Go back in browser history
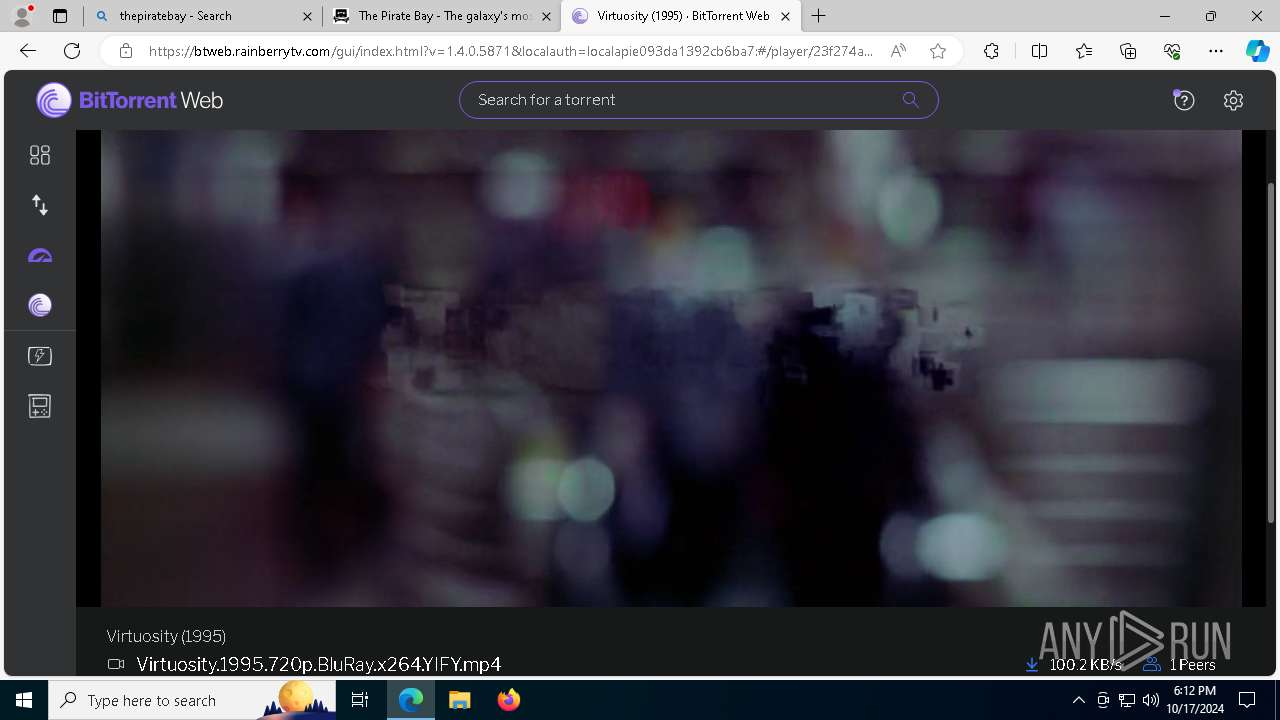 (x=28, y=51)
